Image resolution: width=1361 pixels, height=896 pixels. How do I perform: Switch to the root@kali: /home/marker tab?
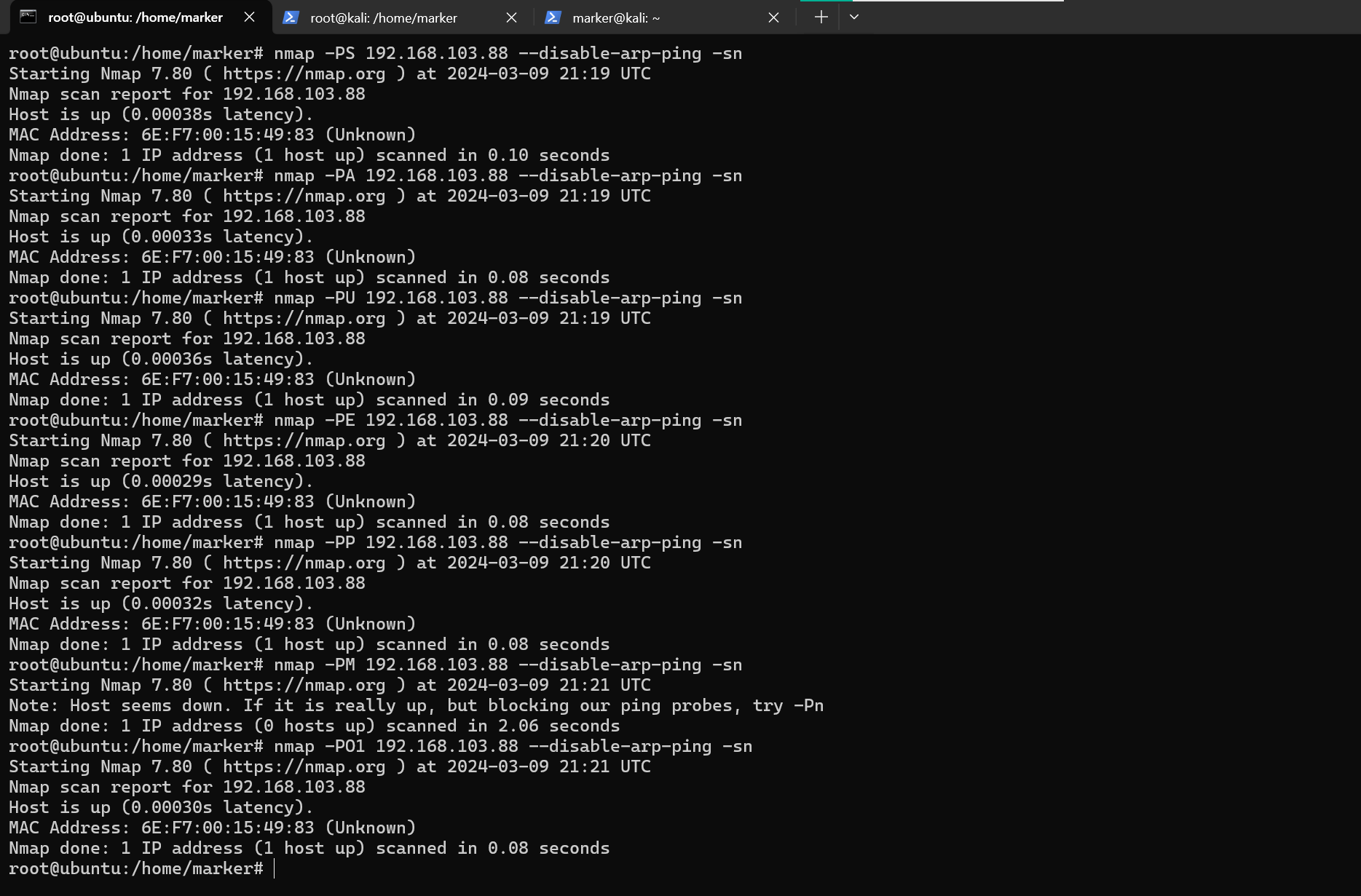point(383,17)
